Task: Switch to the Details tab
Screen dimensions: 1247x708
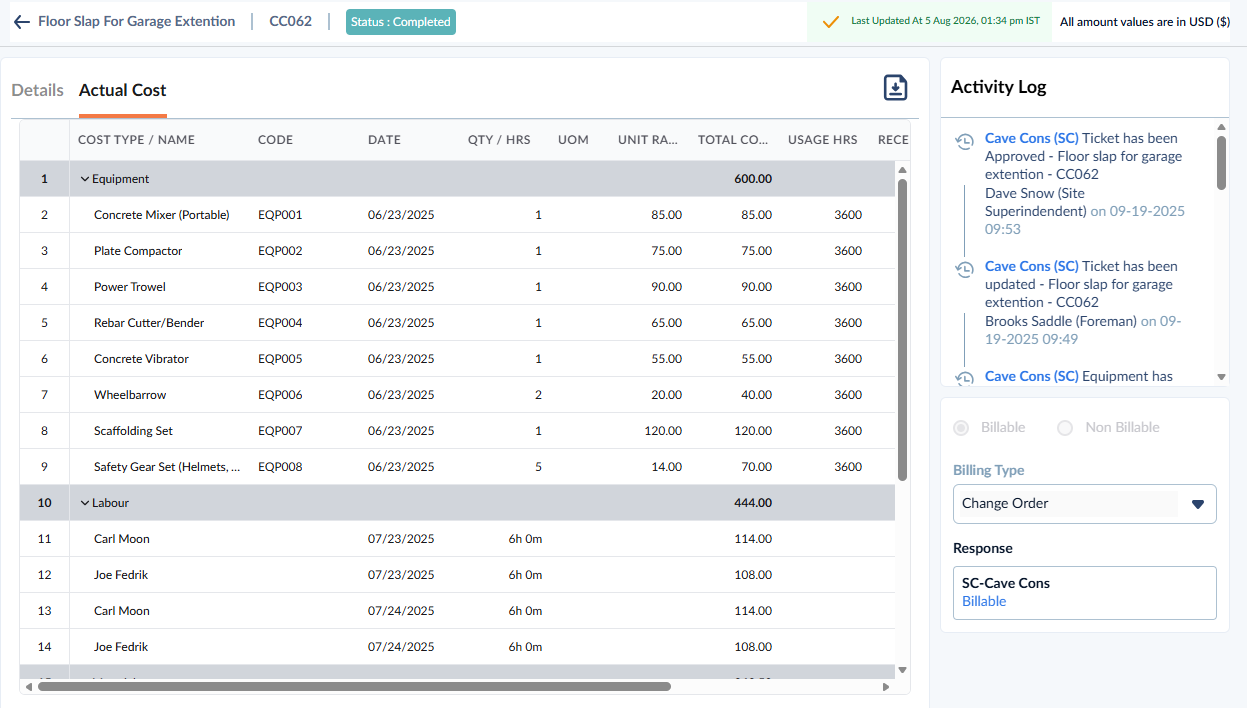Action: (x=38, y=90)
